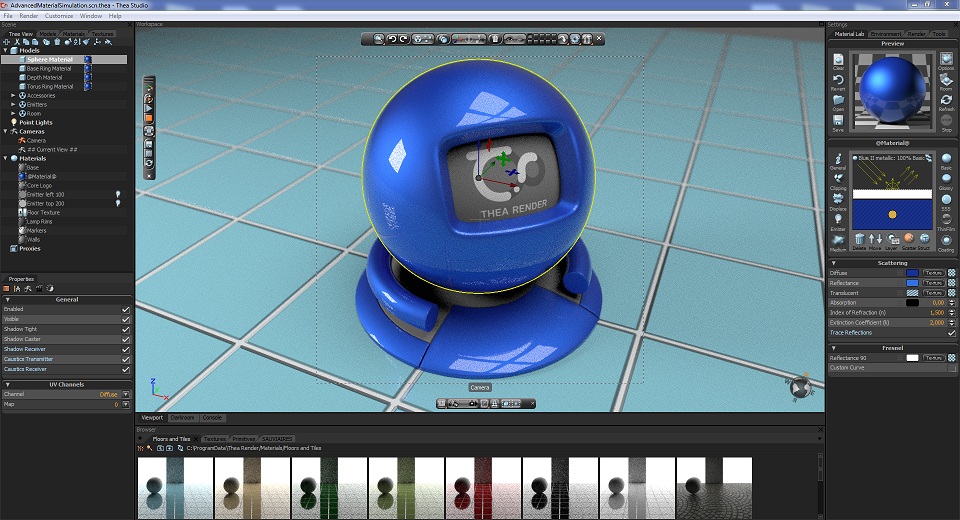Collapse the Models tree node

point(6,50)
